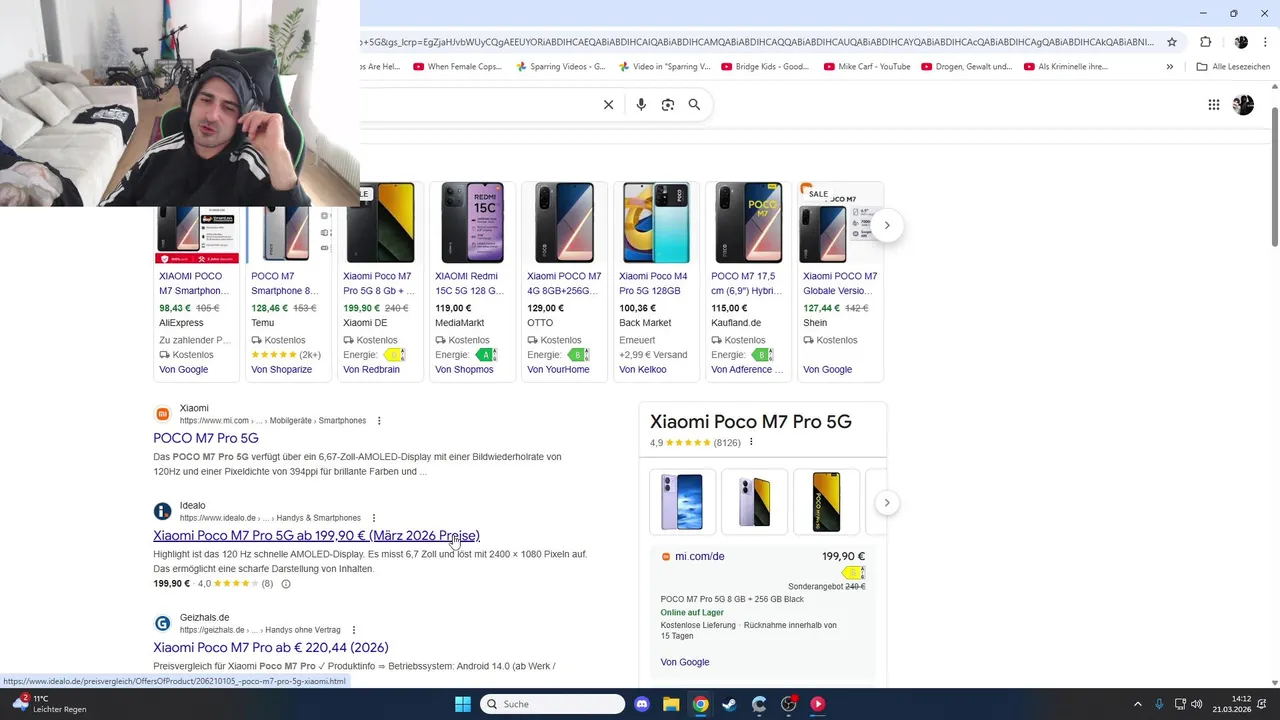Viewport: 1280px width, 720px height.
Task: Open the Xiaomi Poco M4 Back Market product image
Action: coord(656,223)
